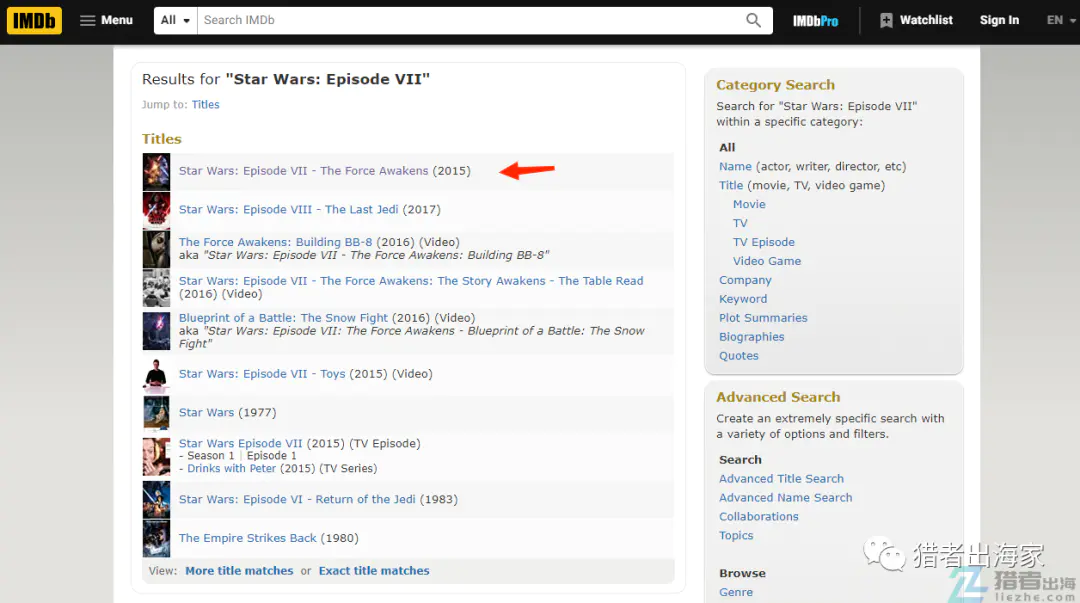Click The Force Awakens poster thumbnail
This screenshot has width=1080, height=603.
tap(156, 172)
